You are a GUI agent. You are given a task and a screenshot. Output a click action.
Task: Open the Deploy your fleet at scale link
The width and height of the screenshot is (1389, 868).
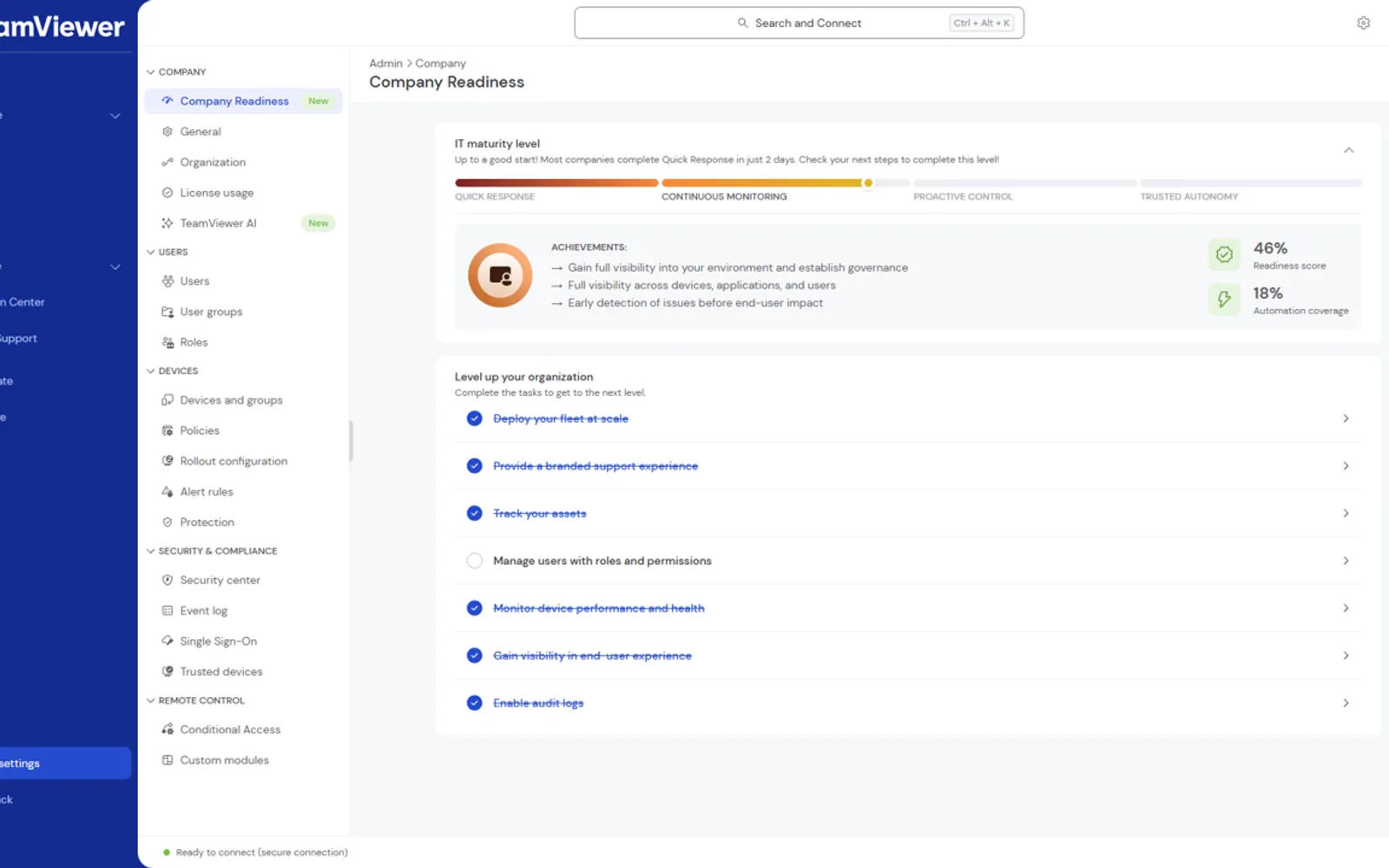[x=561, y=418]
